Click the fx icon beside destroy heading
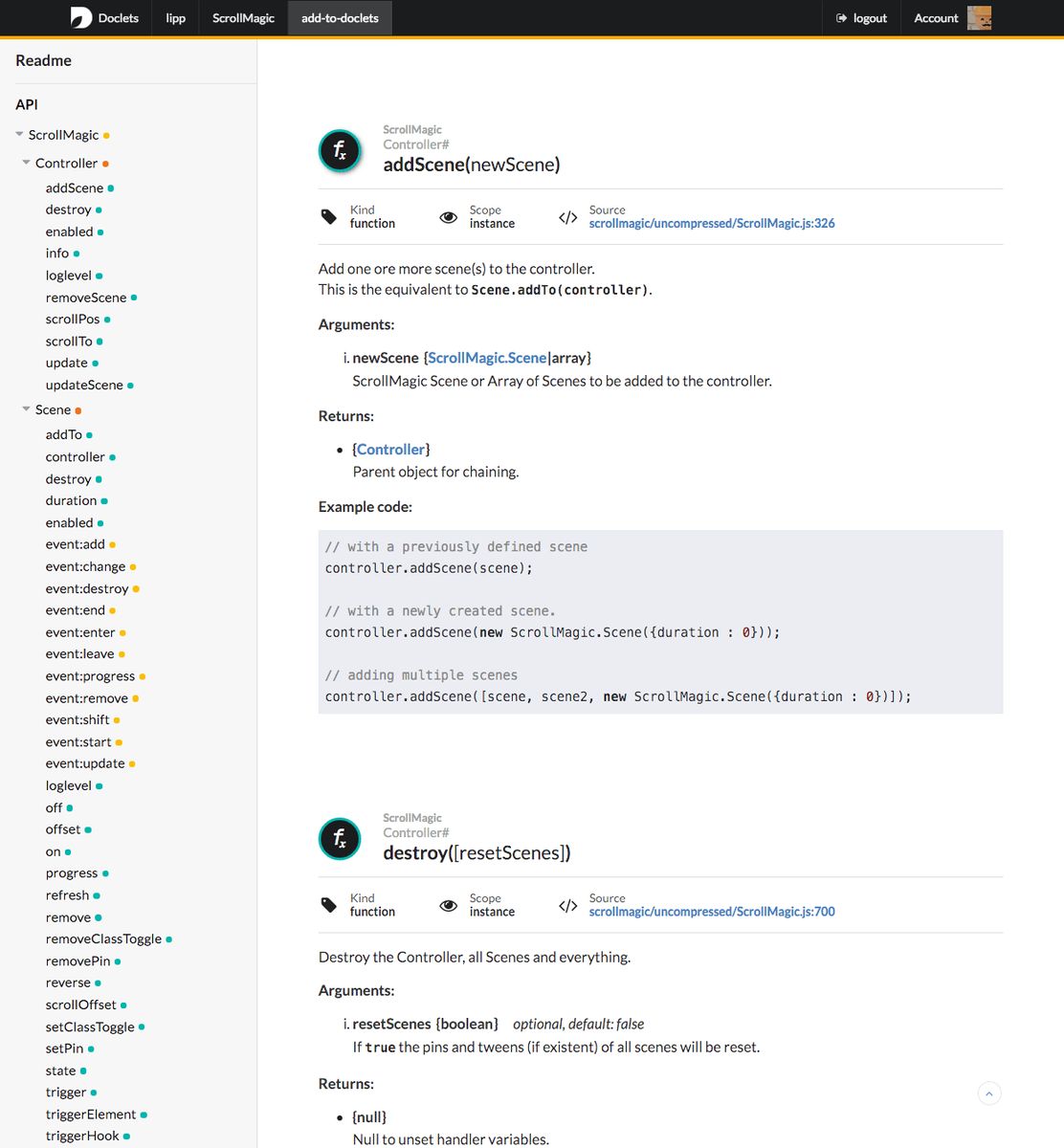 click(x=340, y=838)
